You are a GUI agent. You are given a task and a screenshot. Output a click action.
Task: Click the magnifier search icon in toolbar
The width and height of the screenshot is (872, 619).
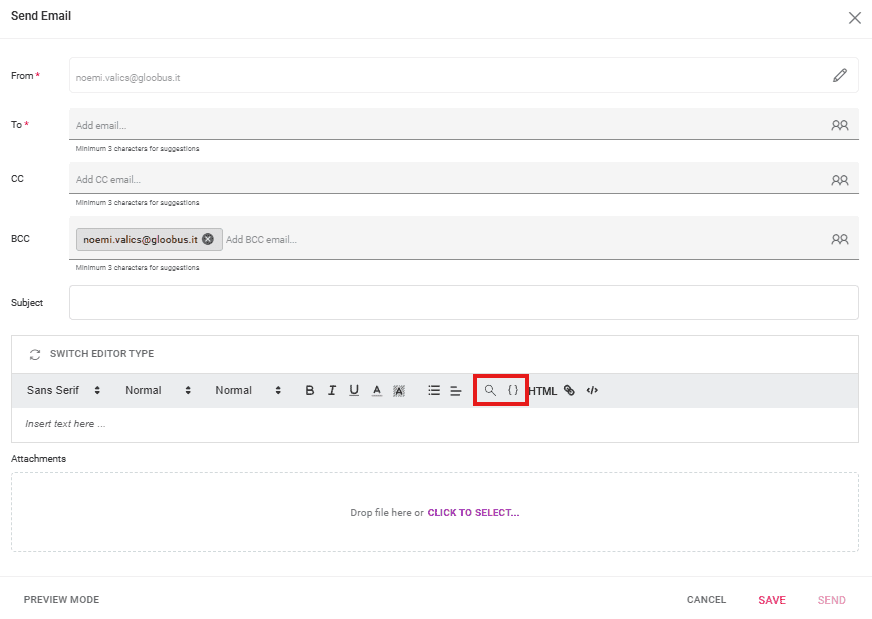[490, 391]
